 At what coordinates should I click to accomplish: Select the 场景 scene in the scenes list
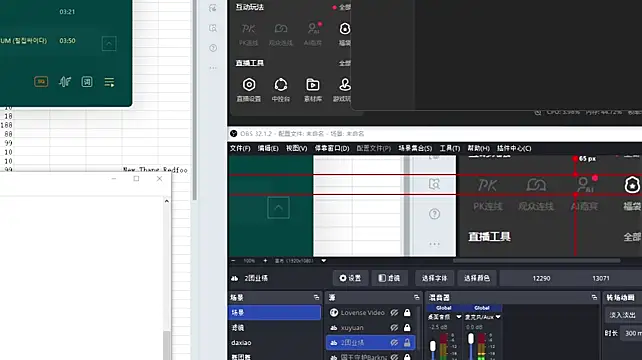[274, 312]
